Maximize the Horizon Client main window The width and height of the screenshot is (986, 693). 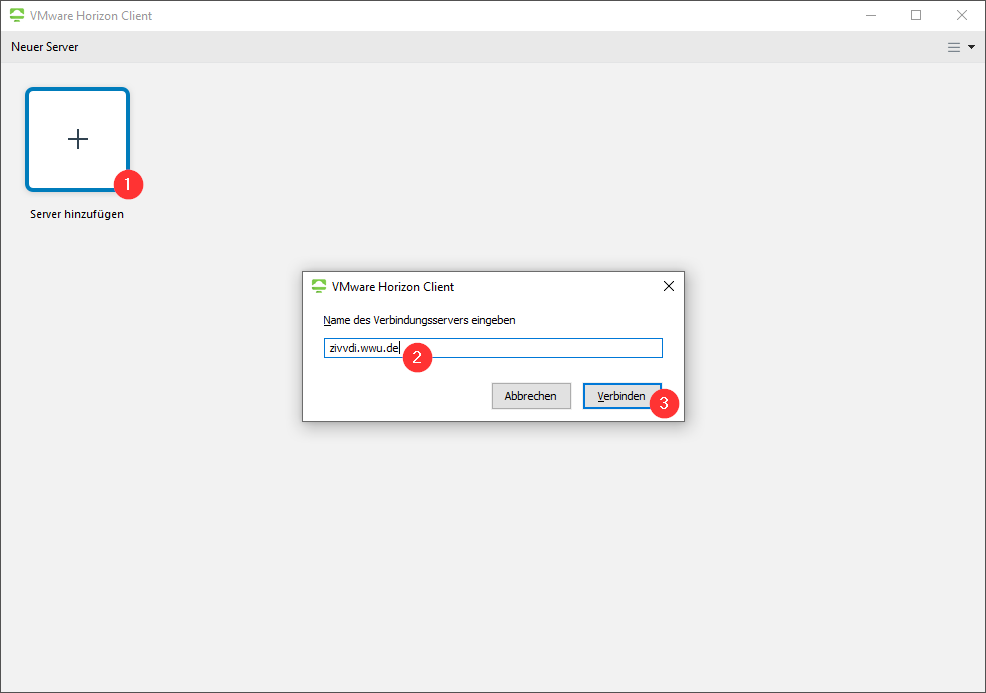916,16
